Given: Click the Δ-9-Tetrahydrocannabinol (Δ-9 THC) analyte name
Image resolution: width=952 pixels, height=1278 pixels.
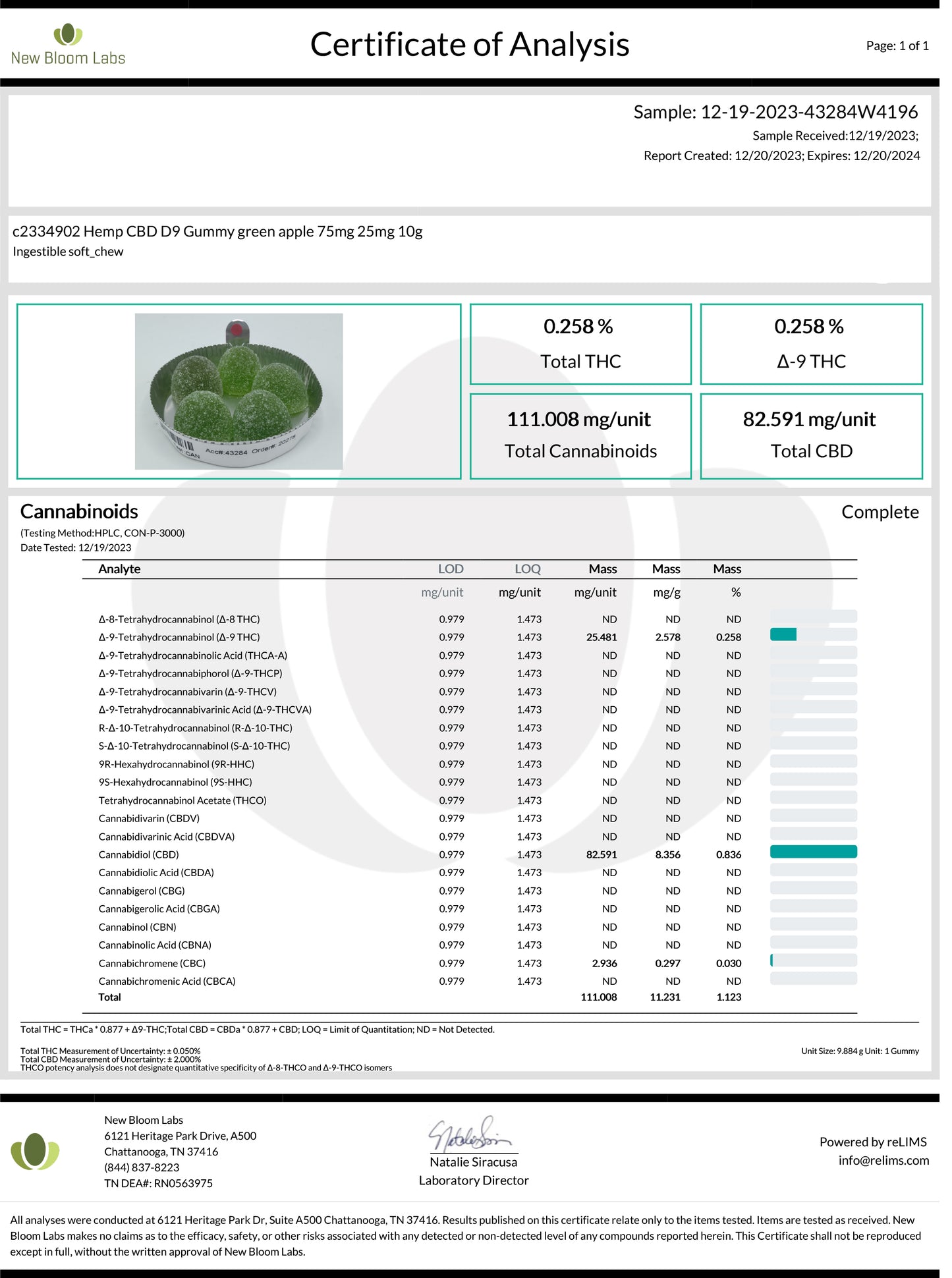Looking at the screenshot, I should point(179,637).
